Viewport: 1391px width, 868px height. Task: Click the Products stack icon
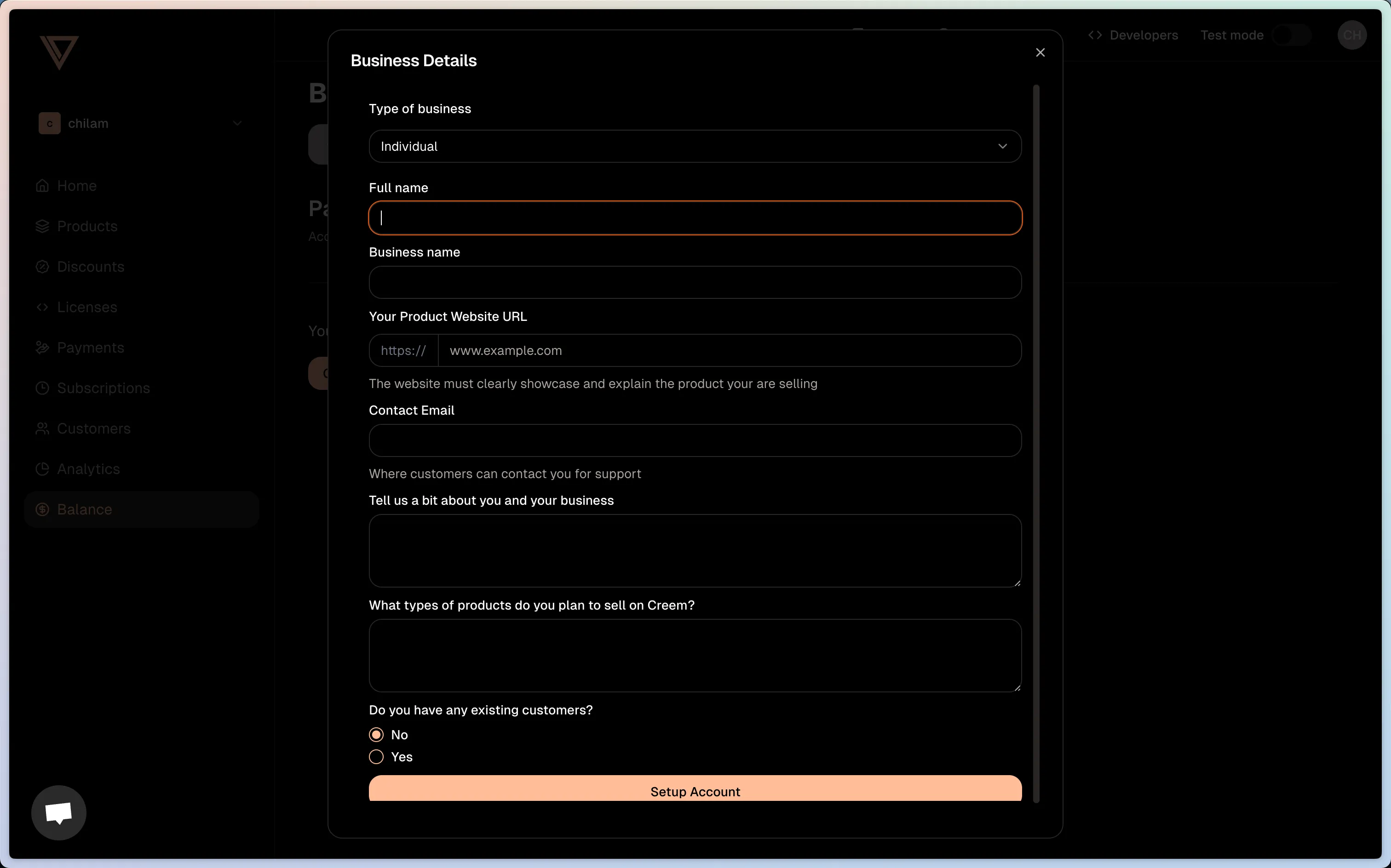(x=42, y=226)
